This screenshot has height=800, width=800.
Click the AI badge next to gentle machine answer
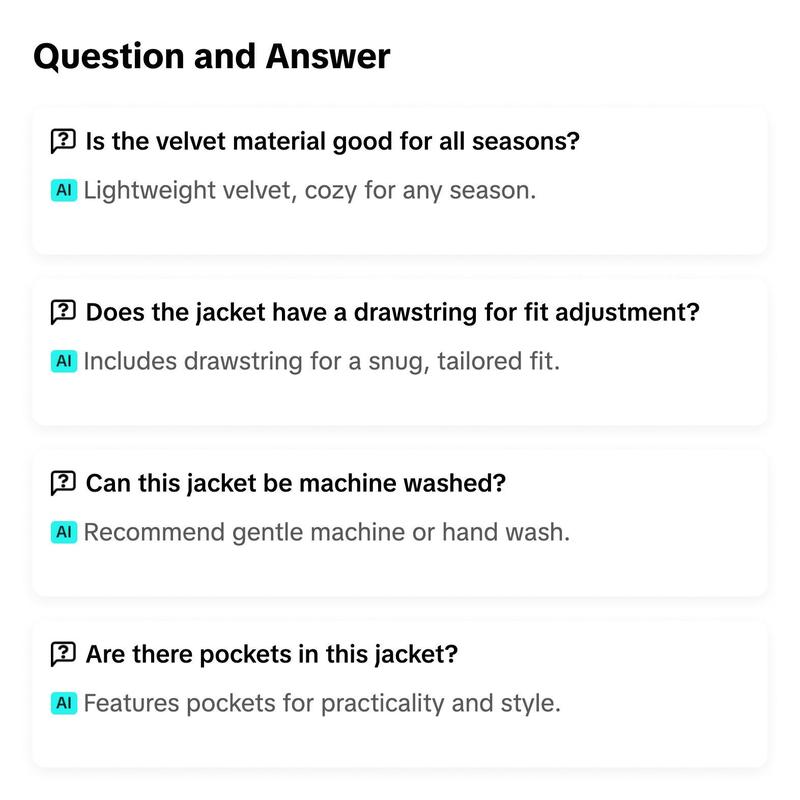point(64,532)
